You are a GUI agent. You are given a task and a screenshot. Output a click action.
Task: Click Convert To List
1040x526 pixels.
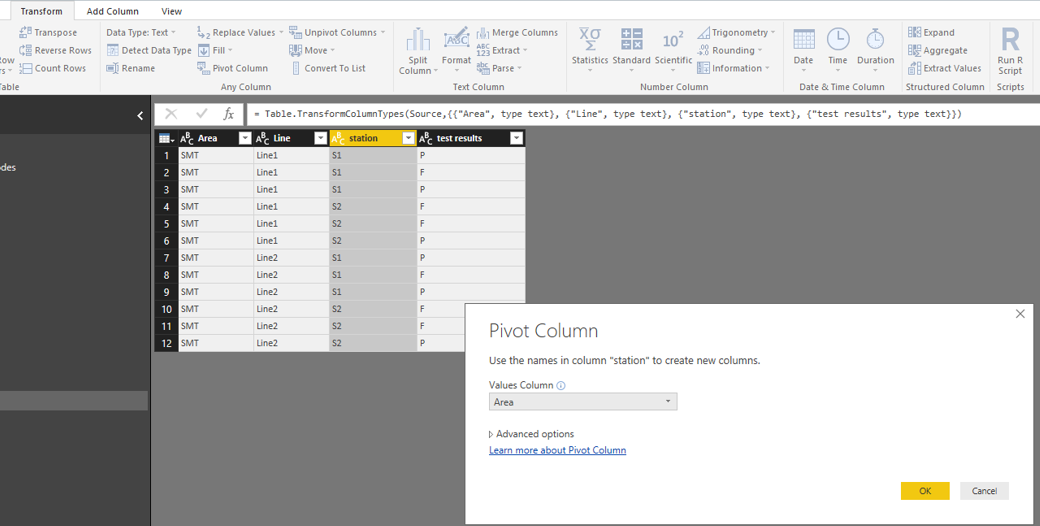[328, 68]
